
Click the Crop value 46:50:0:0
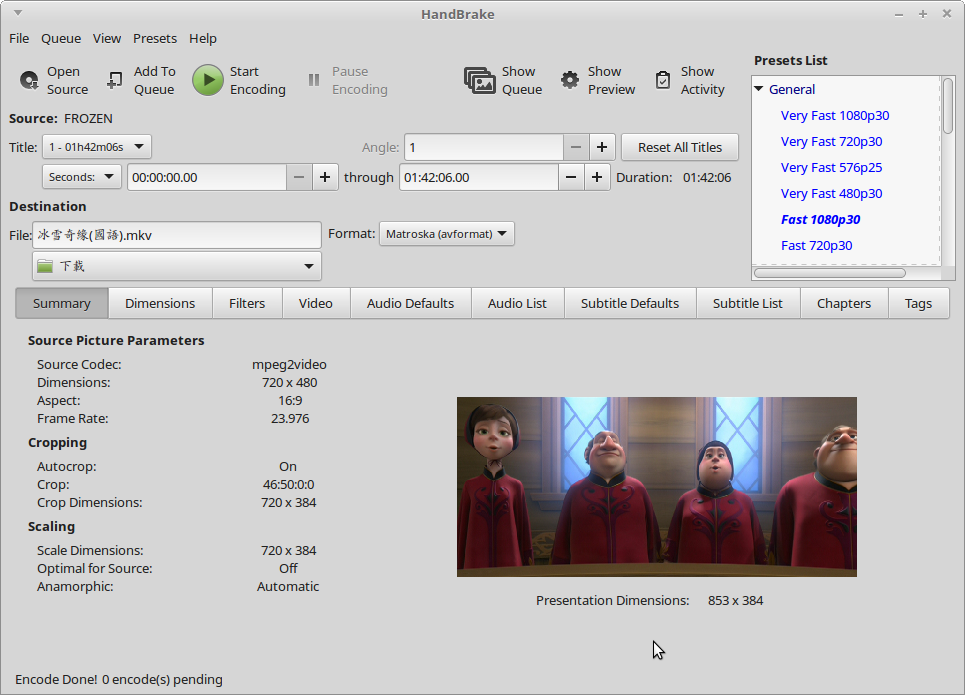(x=289, y=484)
